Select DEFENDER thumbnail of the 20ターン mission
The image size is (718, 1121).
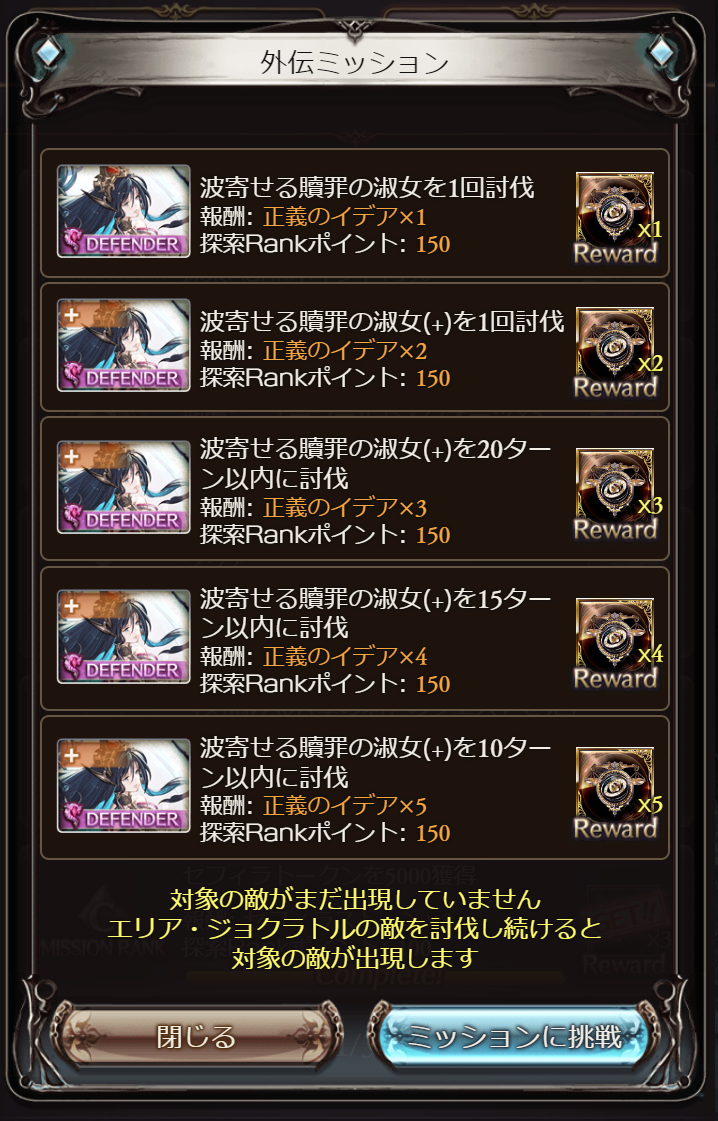tap(124, 487)
